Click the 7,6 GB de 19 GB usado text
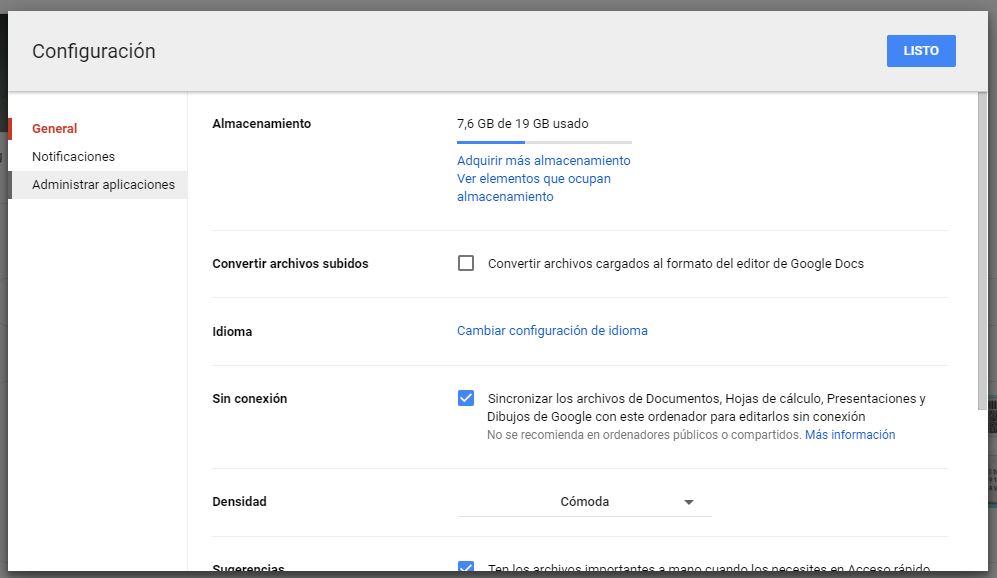Image resolution: width=997 pixels, height=578 pixels. coord(523,123)
